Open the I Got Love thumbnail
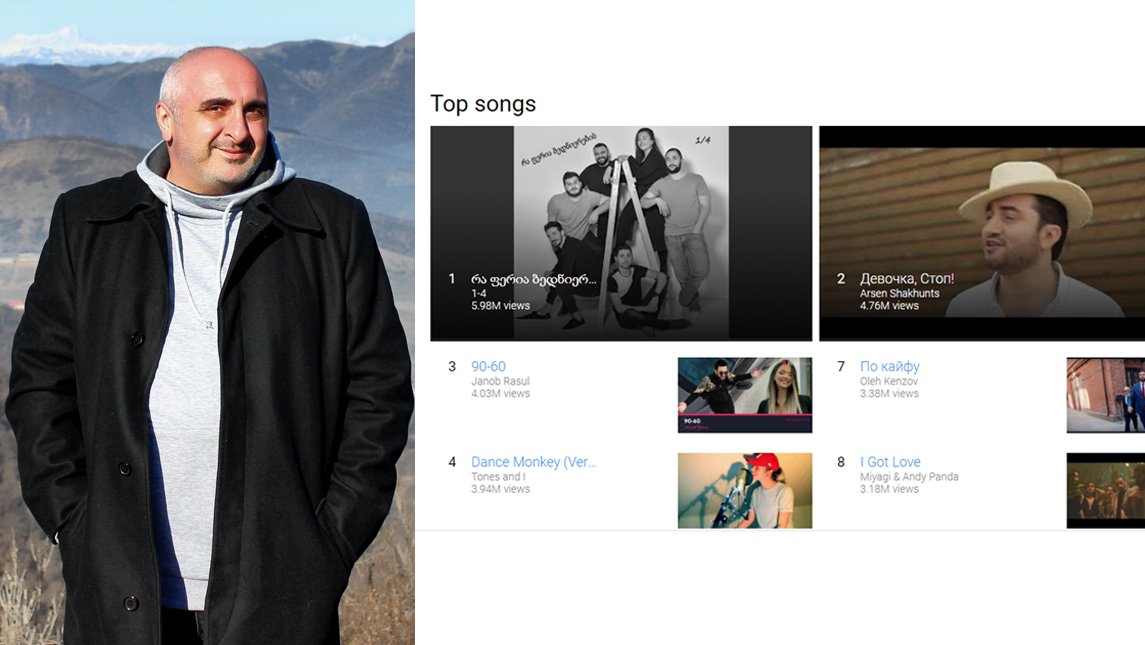The image size is (1145, 645). 1106,491
